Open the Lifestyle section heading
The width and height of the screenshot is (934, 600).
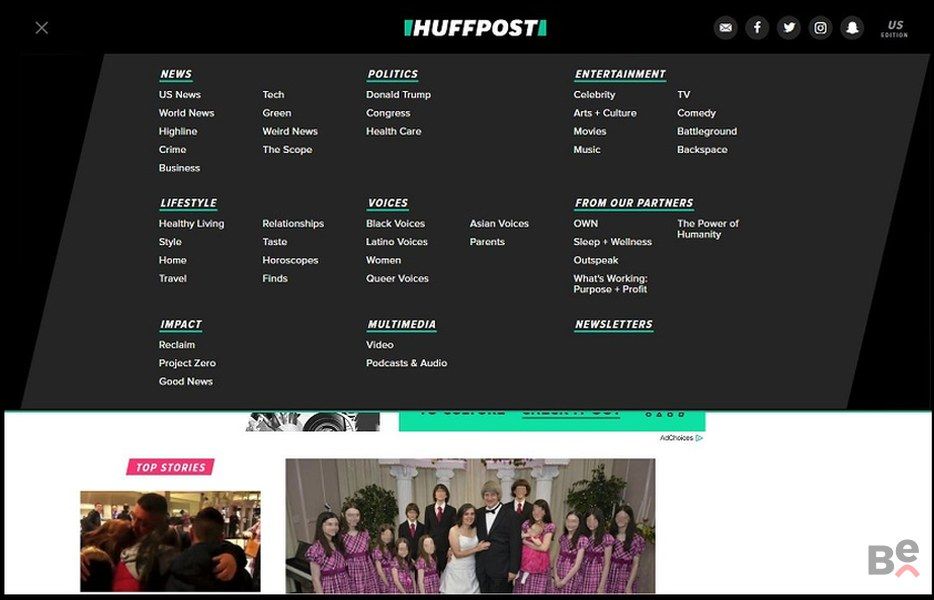coord(188,203)
